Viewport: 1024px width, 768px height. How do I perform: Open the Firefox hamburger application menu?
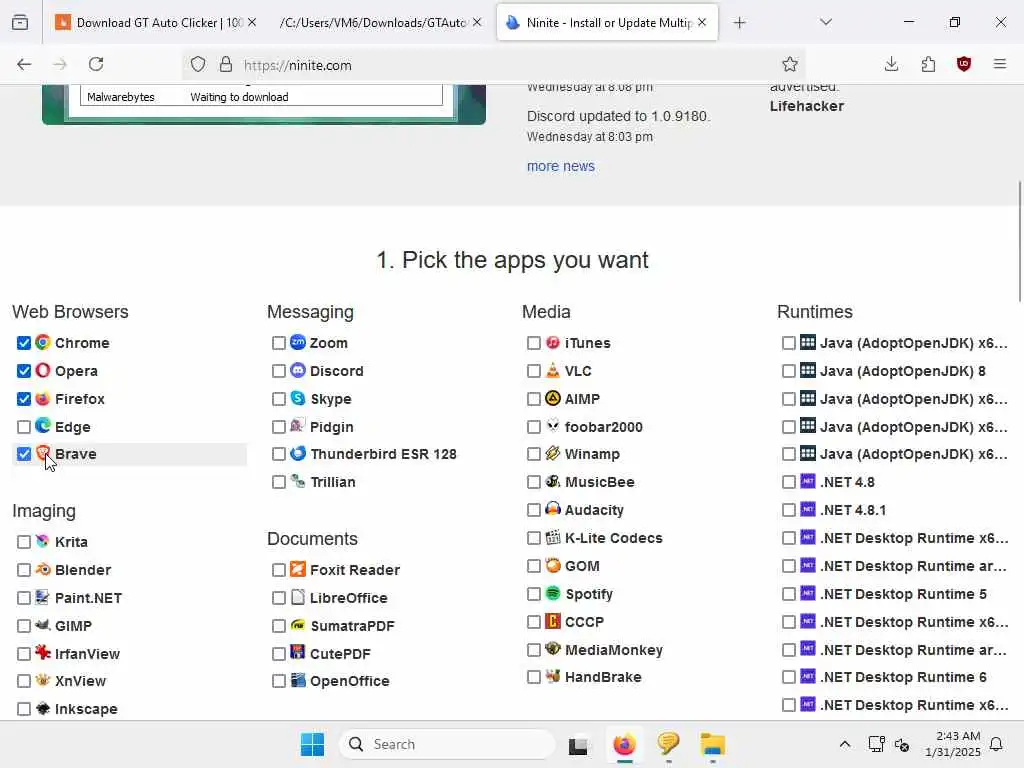tap(1000, 64)
